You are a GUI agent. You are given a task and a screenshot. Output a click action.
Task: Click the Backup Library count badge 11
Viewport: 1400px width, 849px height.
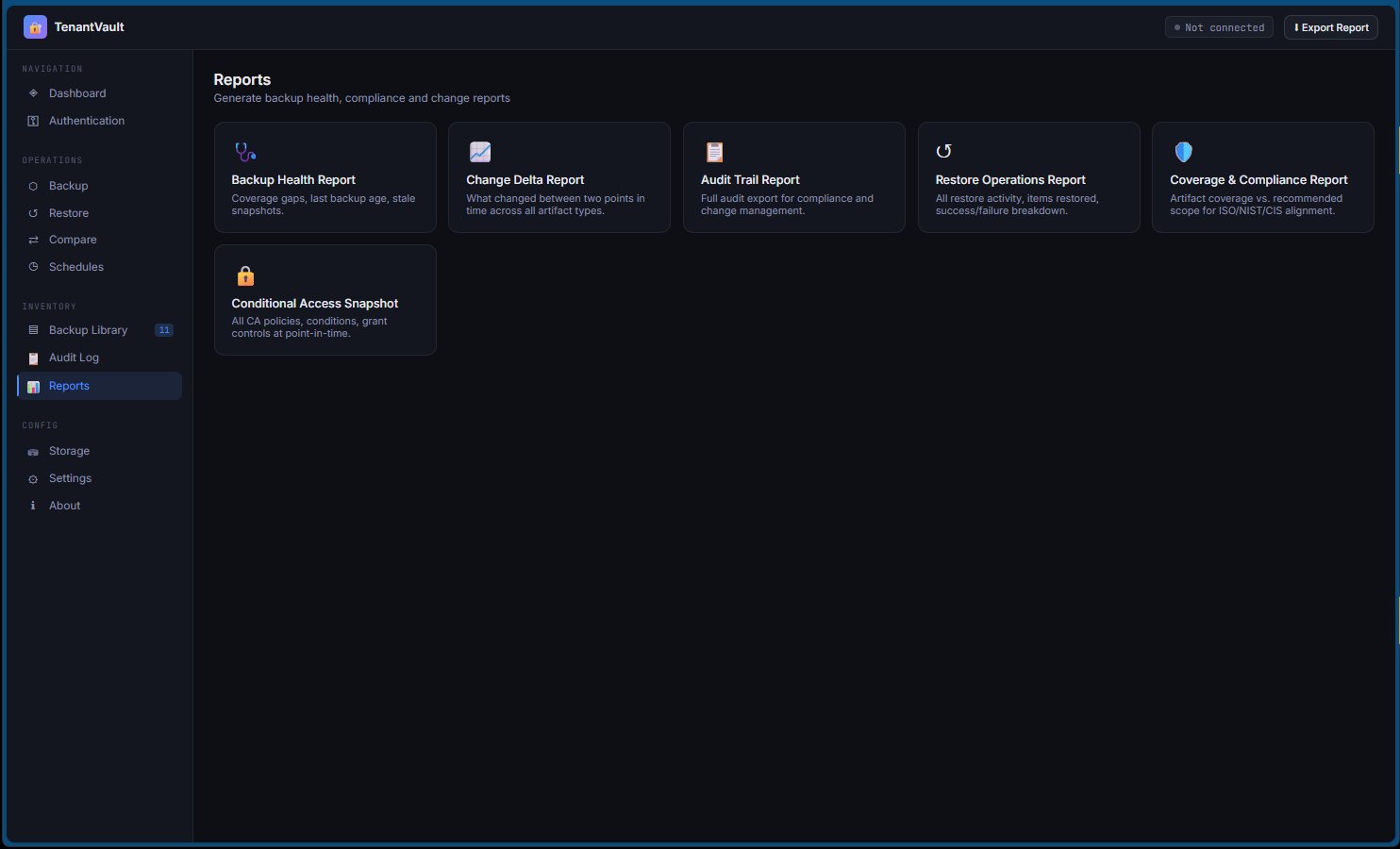coord(164,330)
